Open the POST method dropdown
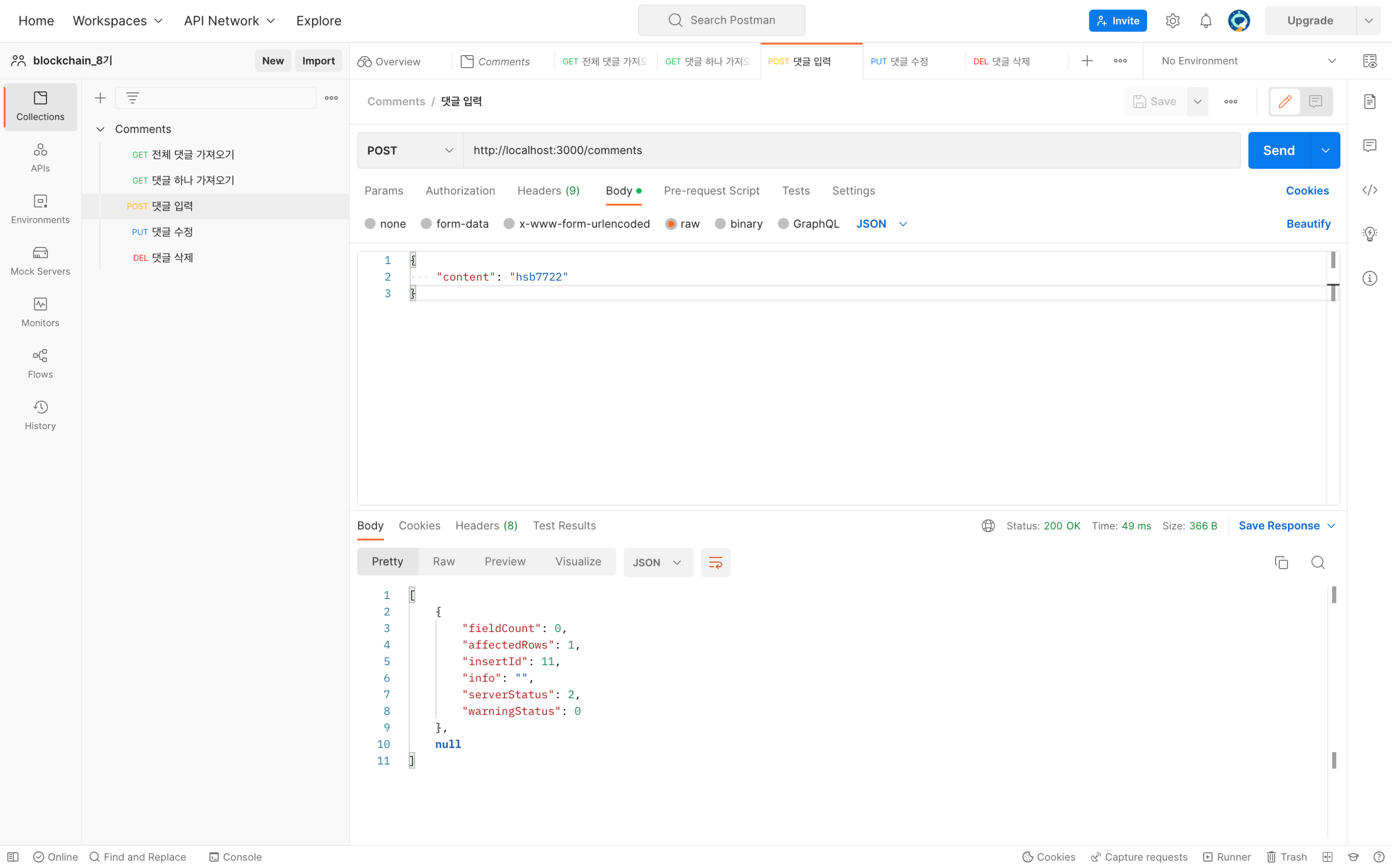This screenshot has height=868, width=1392. pos(410,150)
